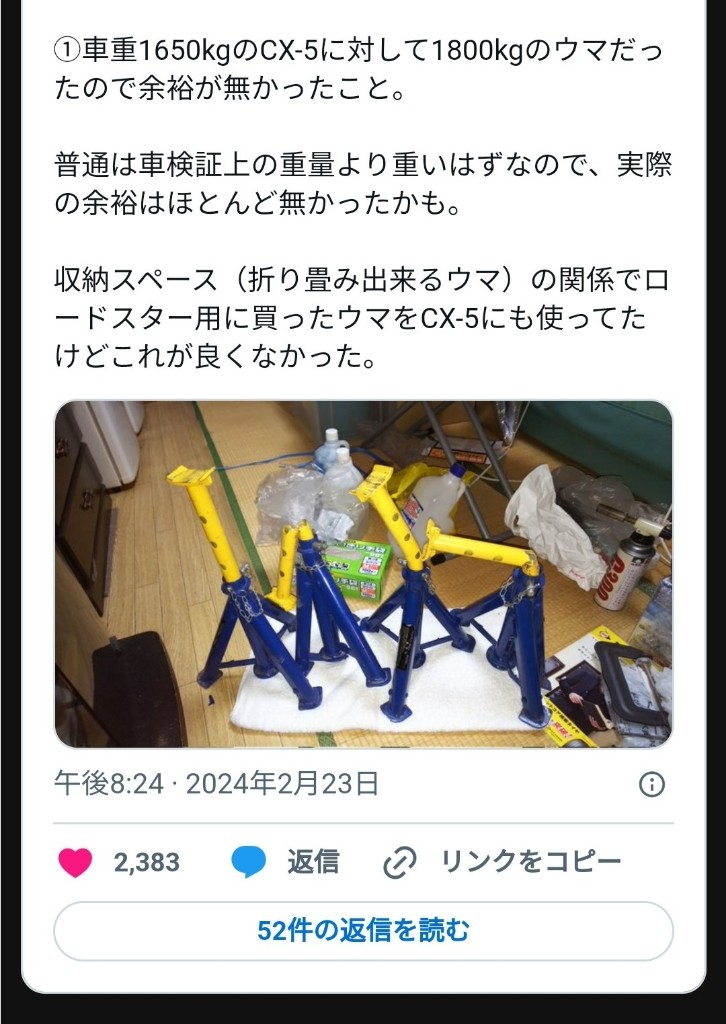Like the tweet with the pink heart icon
This screenshot has width=726, height=1024.
(74, 862)
